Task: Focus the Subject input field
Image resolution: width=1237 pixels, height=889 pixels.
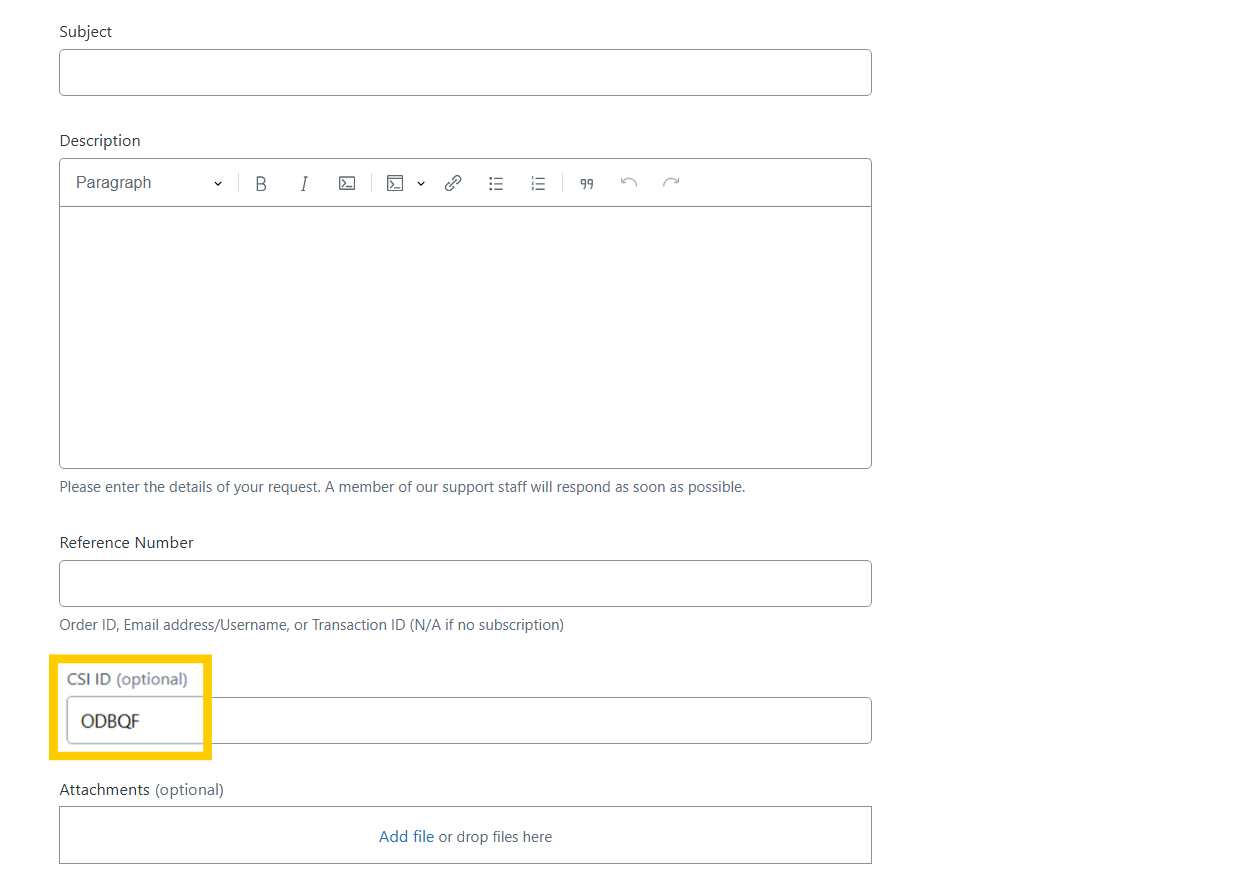Action: pos(465,73)
